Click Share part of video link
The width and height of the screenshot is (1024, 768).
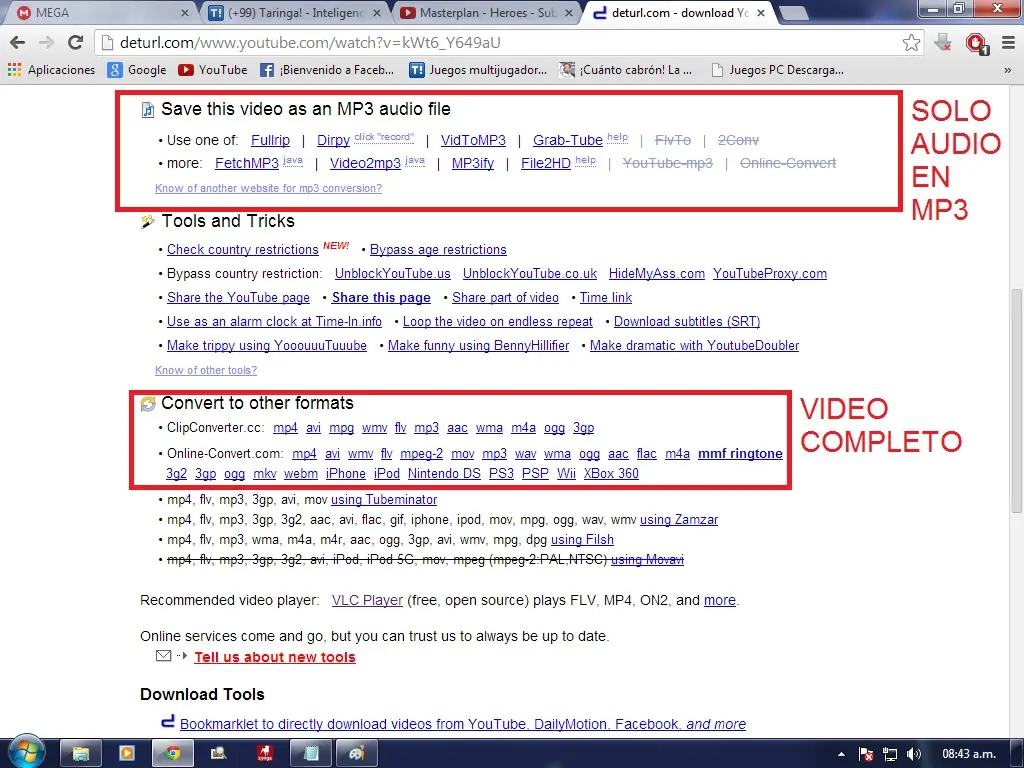pos(505,298)
